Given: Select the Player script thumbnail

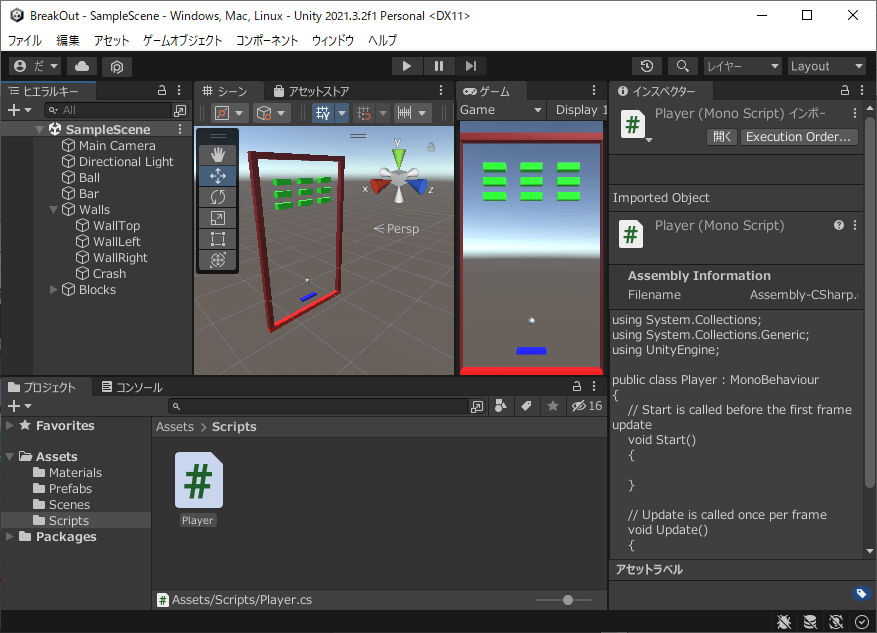Looking at the screenshot, I should pyautogui.click(x=199, y=480).
